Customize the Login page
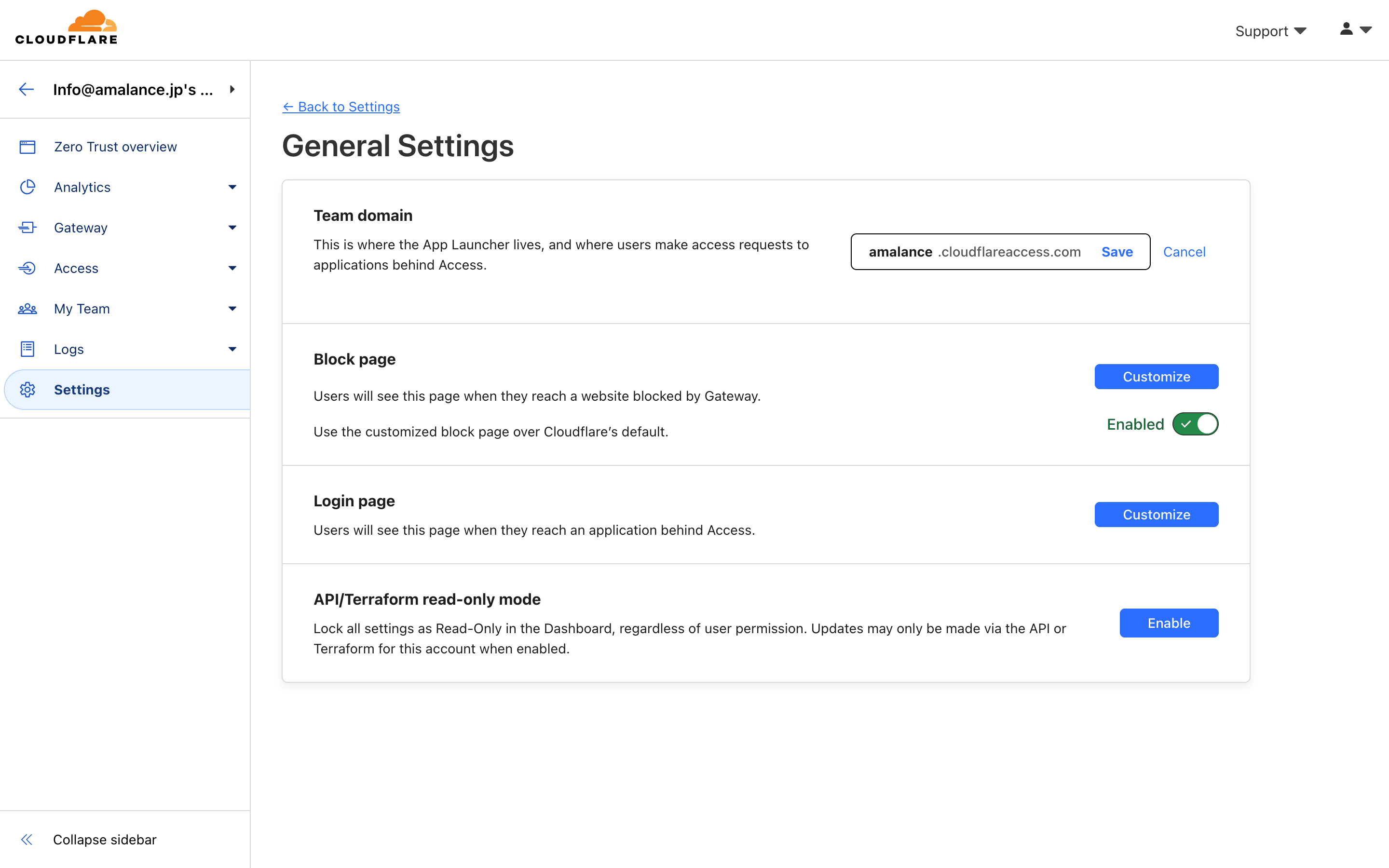 pyautogui.click(x=1156, y=515)
